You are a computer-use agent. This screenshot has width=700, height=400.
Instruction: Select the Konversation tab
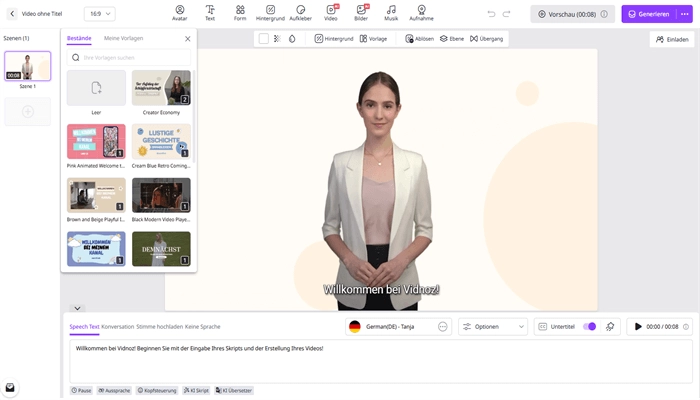pyautogui.click(x=117, y=327)
